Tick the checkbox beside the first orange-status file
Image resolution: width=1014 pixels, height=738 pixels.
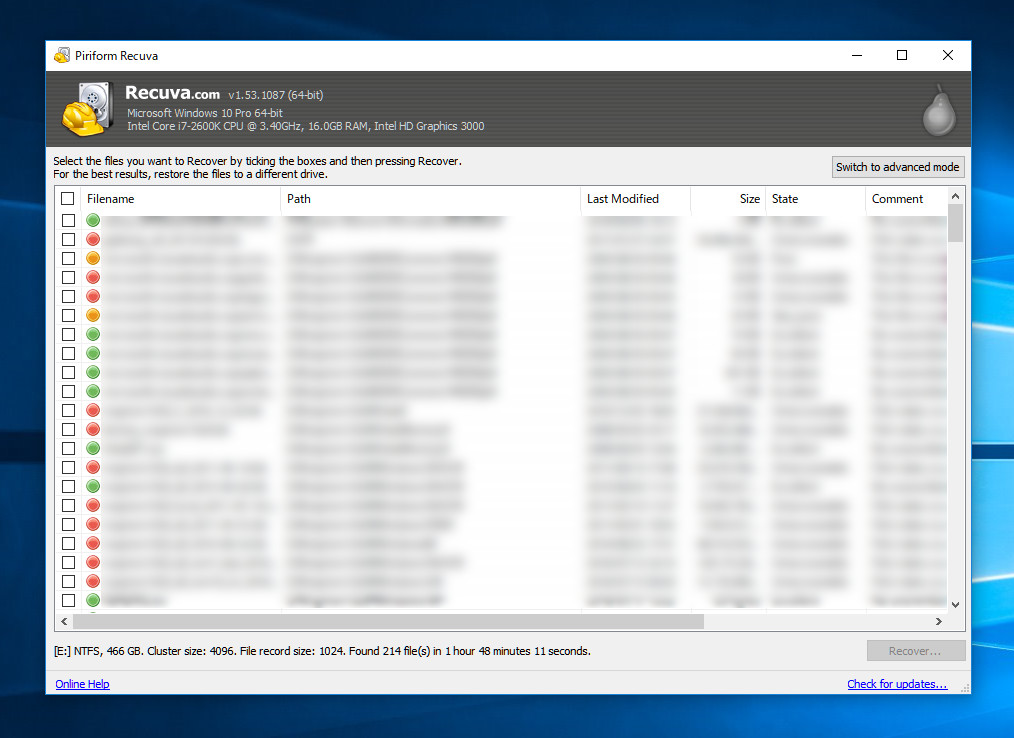click(x=68, y=258)
